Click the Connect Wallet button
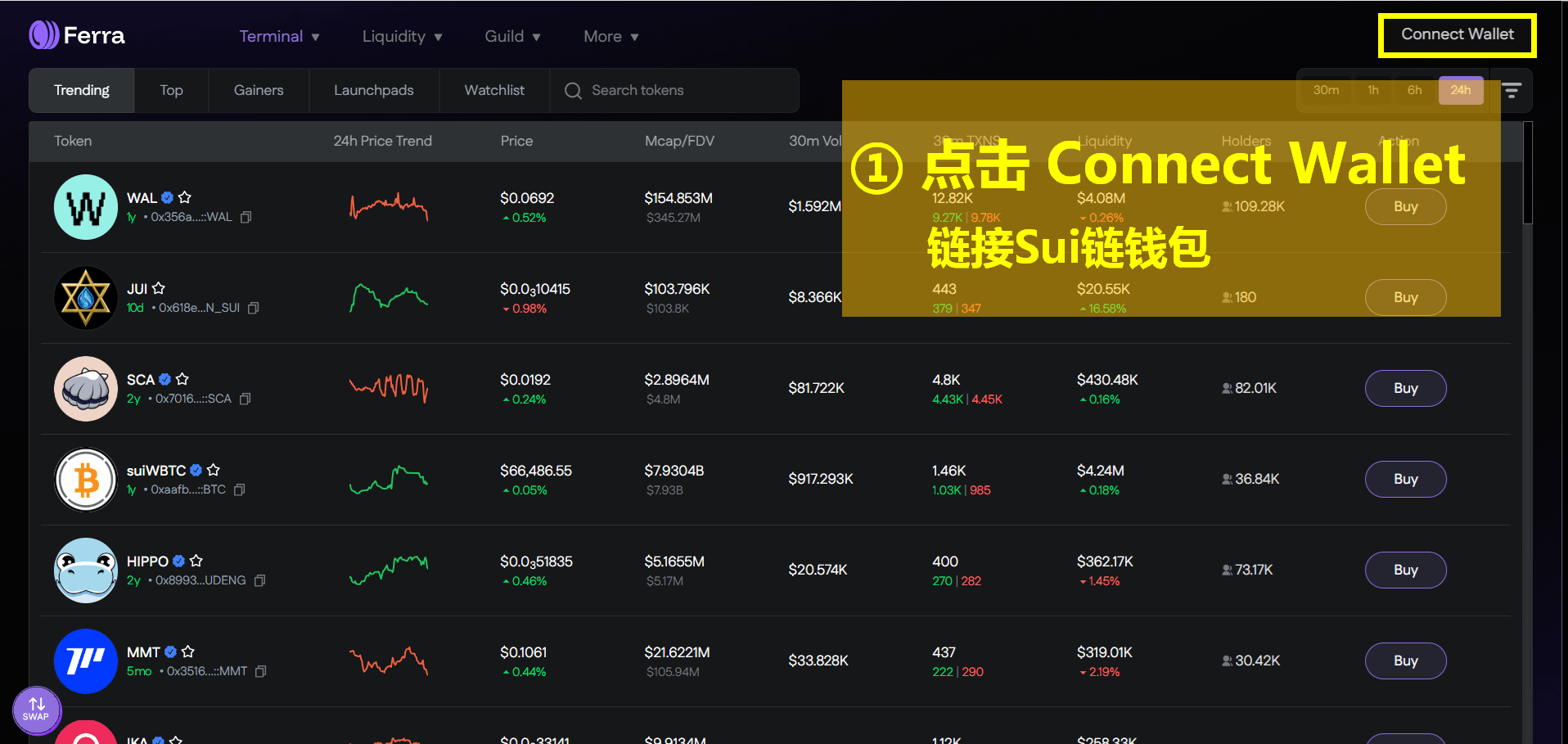 [1458, 34]
